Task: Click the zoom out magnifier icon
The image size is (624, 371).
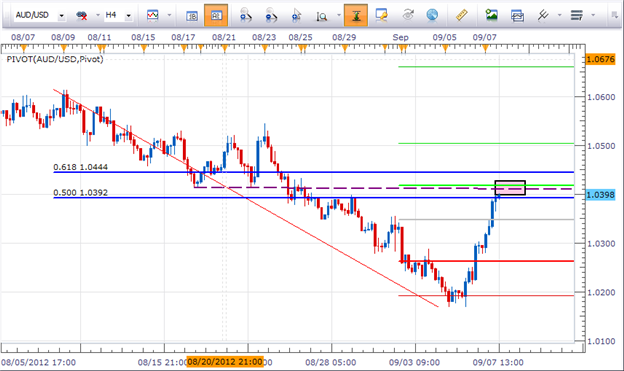Action: [271, 16]
